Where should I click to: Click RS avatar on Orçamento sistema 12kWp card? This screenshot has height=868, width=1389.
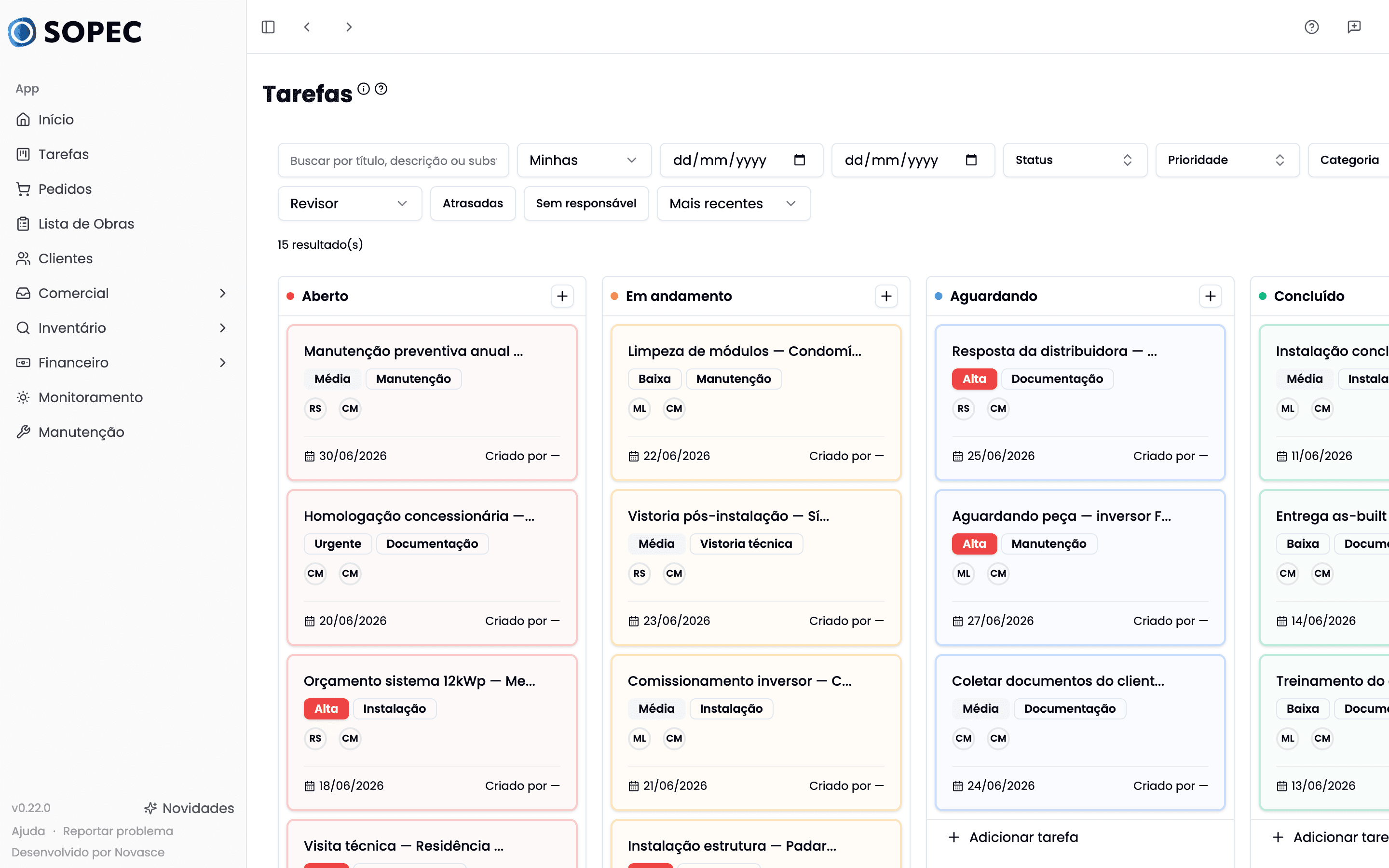click(315, 738)
